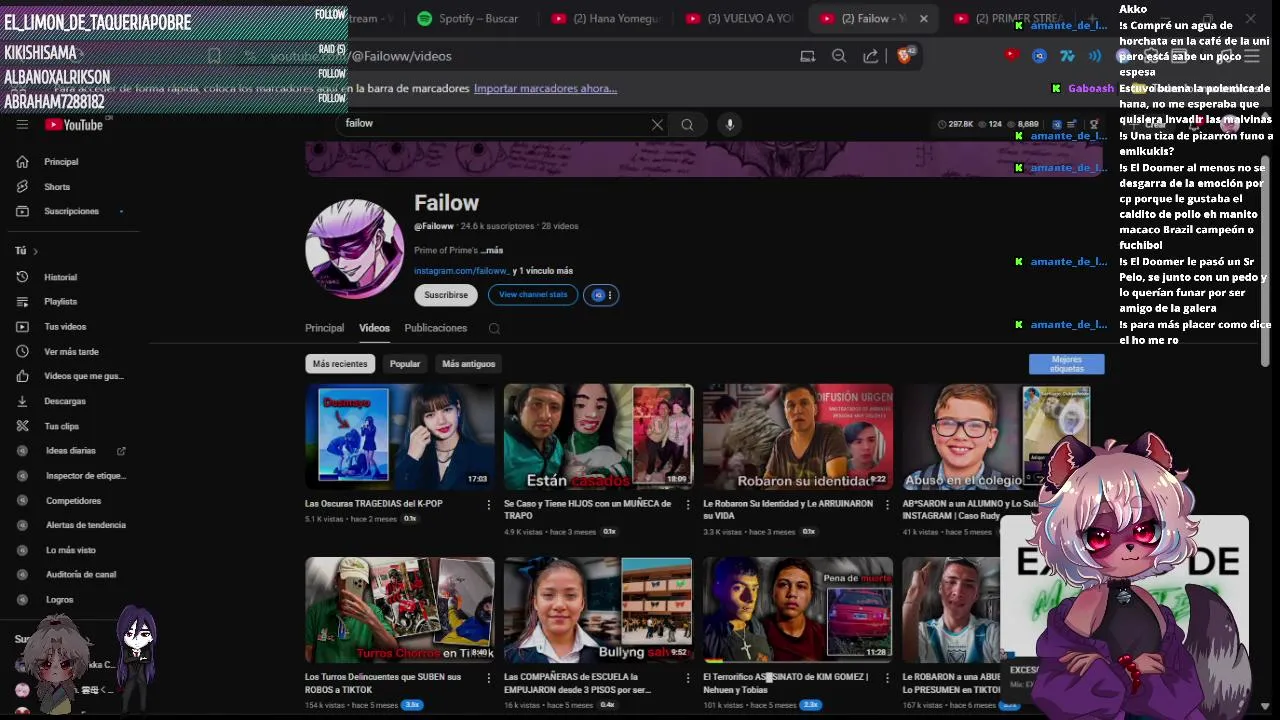Open Están casados video thumbnail

tap(598, 437)
